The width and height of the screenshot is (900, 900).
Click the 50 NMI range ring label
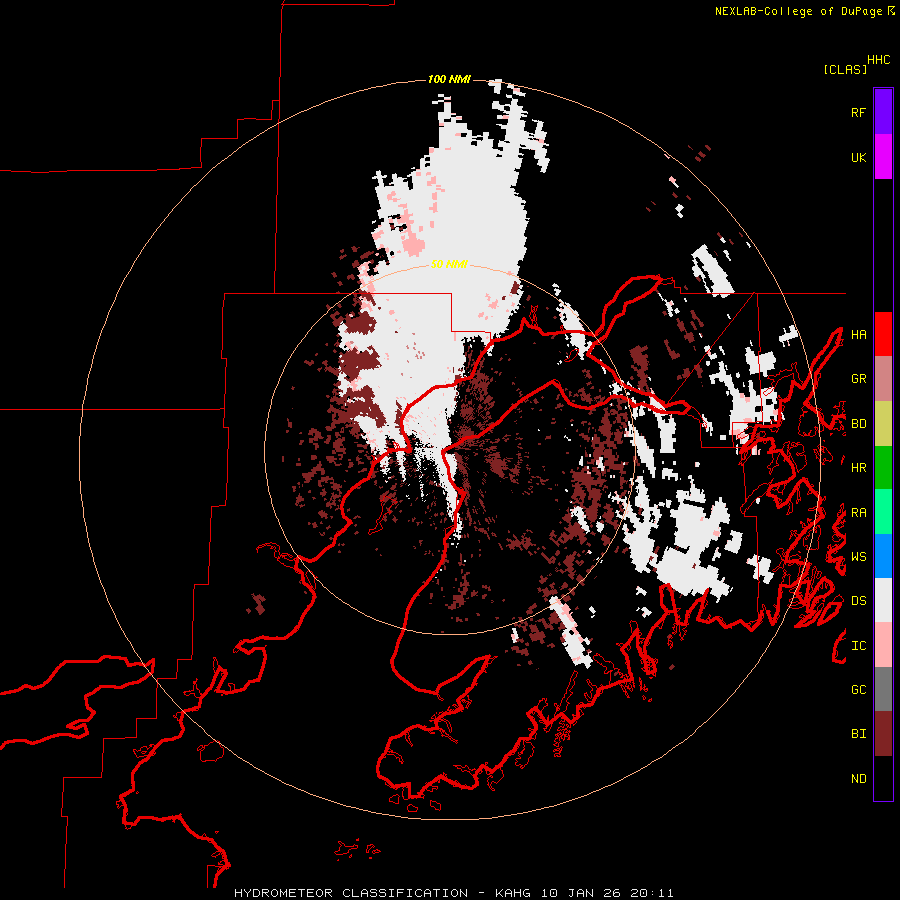coord(449,264)
